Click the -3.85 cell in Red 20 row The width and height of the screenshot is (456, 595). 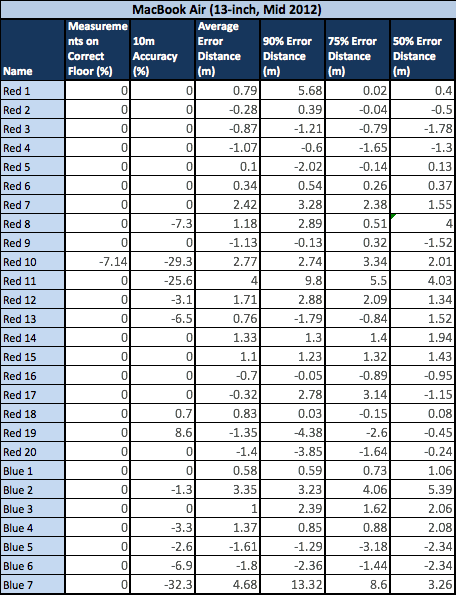tap(292, 452)
